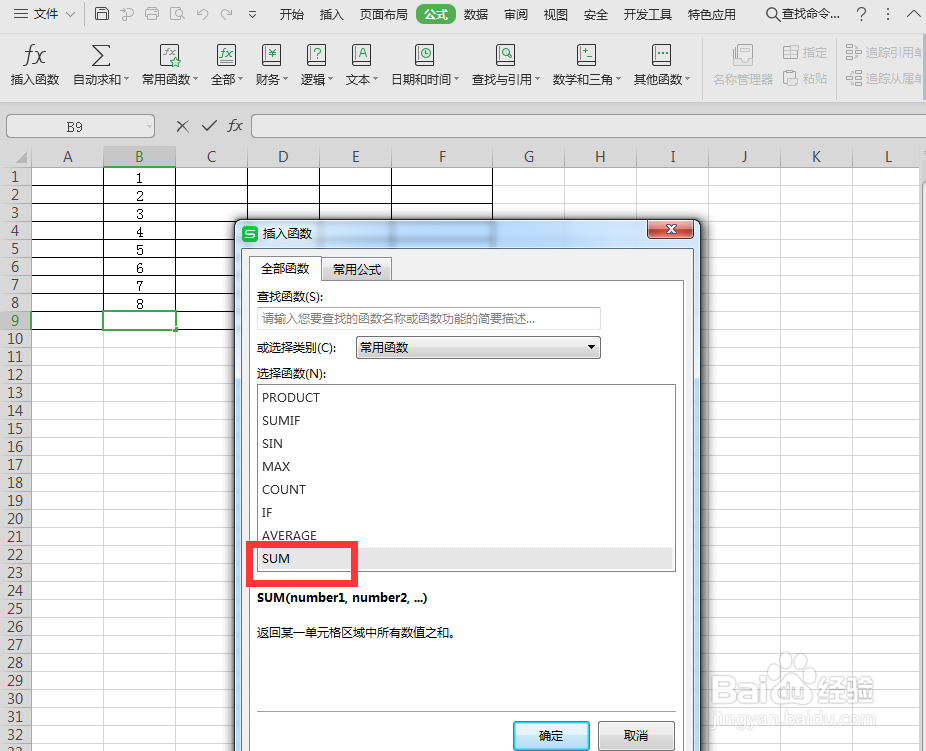
Task: Open the Other Functions (其他函数) icon
Action: click(x=661, y=56)
